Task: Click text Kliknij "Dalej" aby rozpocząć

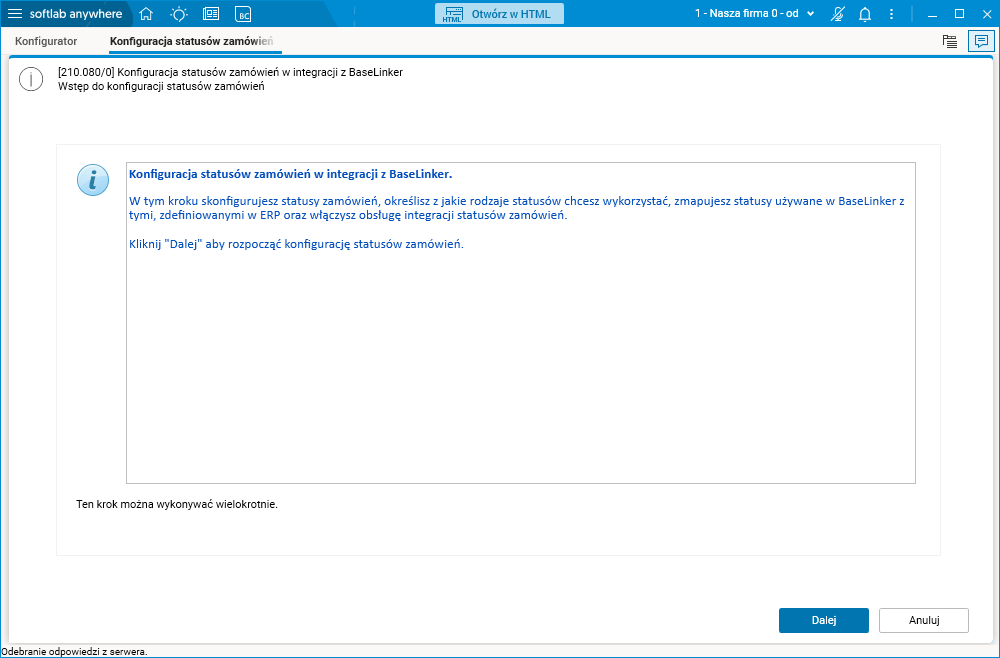Action: [296, 244]
